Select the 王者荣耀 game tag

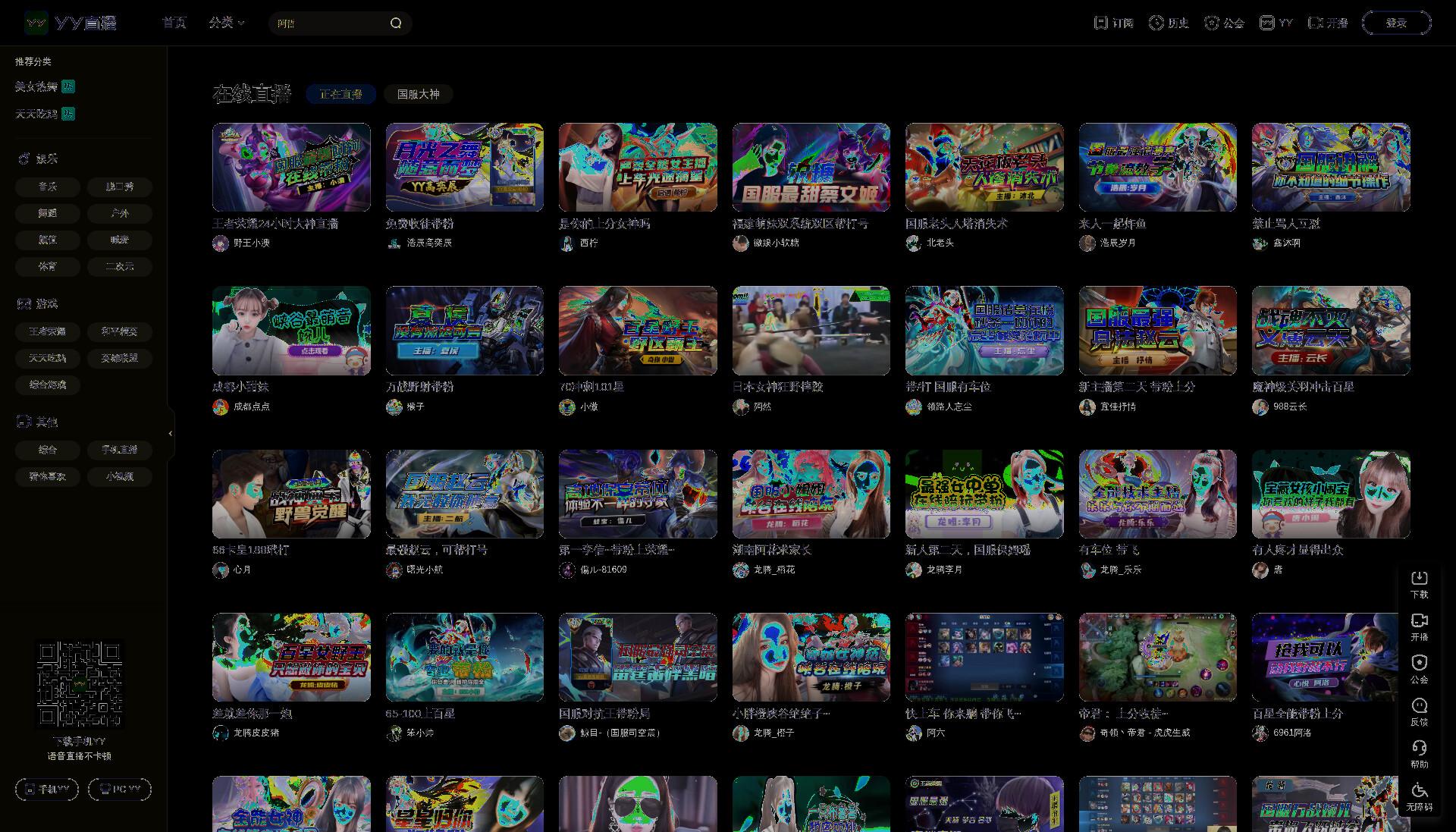48,331
